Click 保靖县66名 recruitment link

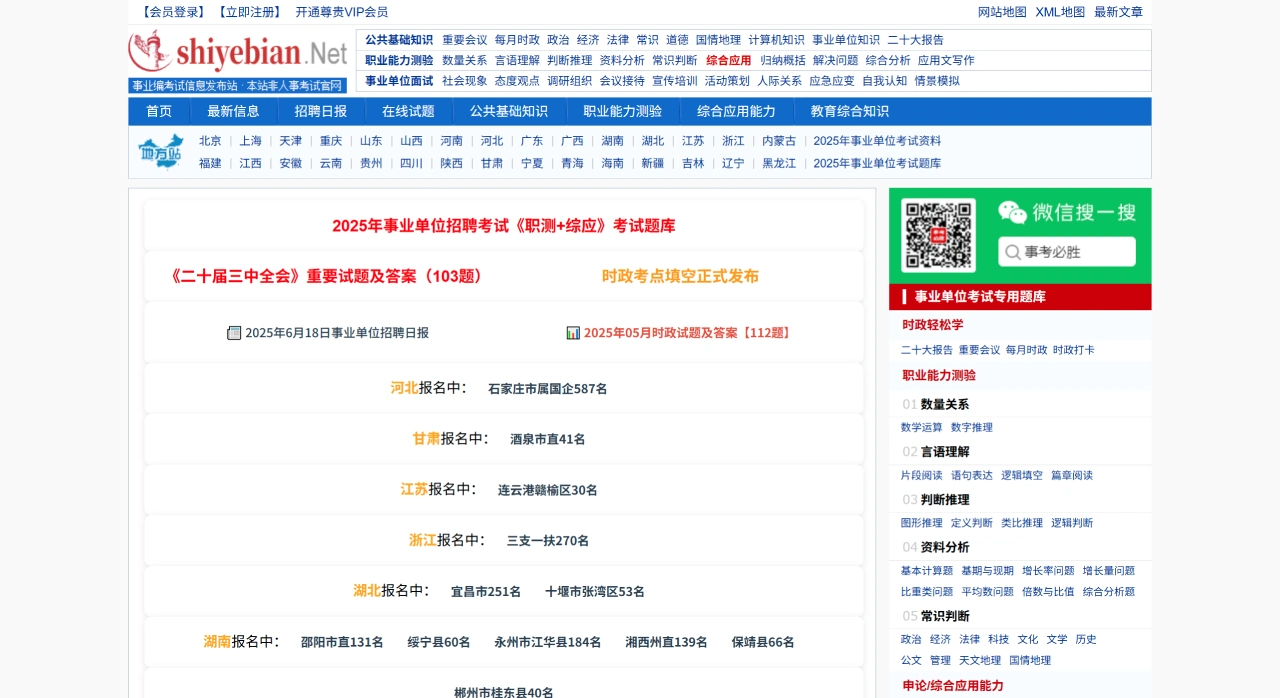[762, 642]
